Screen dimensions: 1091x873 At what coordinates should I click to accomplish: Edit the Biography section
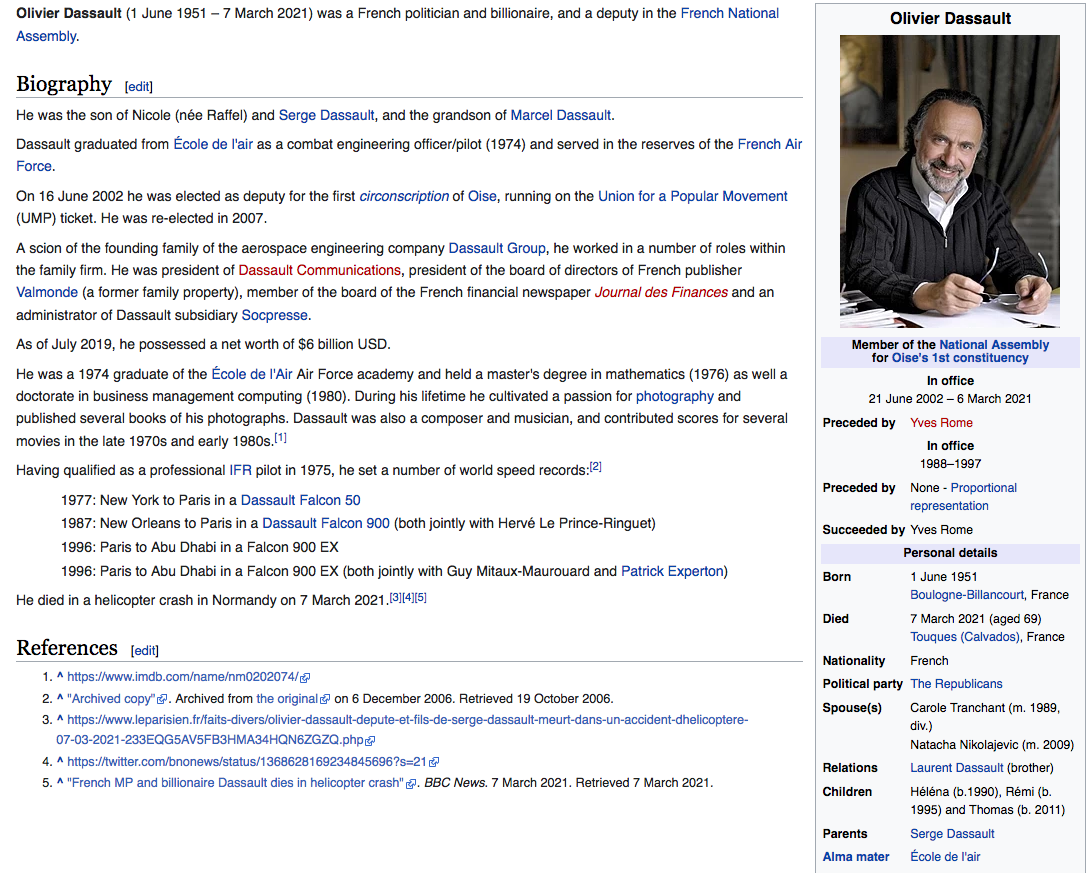click(138, 86)
